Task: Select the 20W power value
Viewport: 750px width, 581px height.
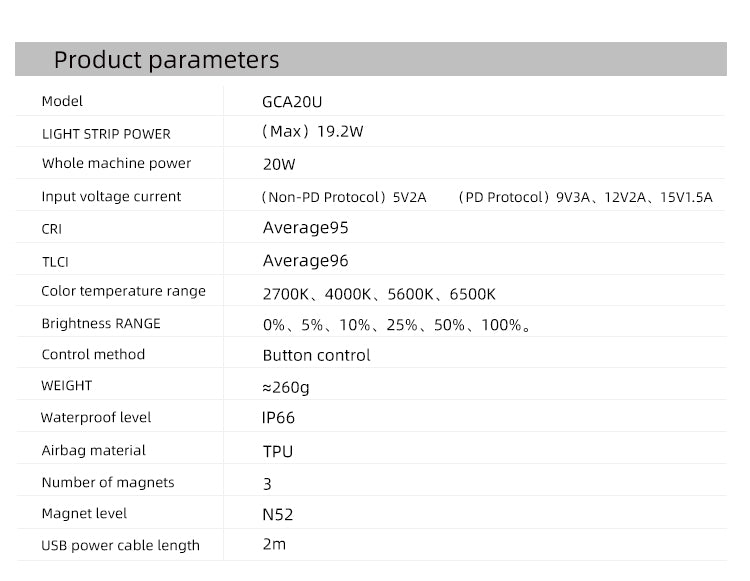Action: point(279,164)
